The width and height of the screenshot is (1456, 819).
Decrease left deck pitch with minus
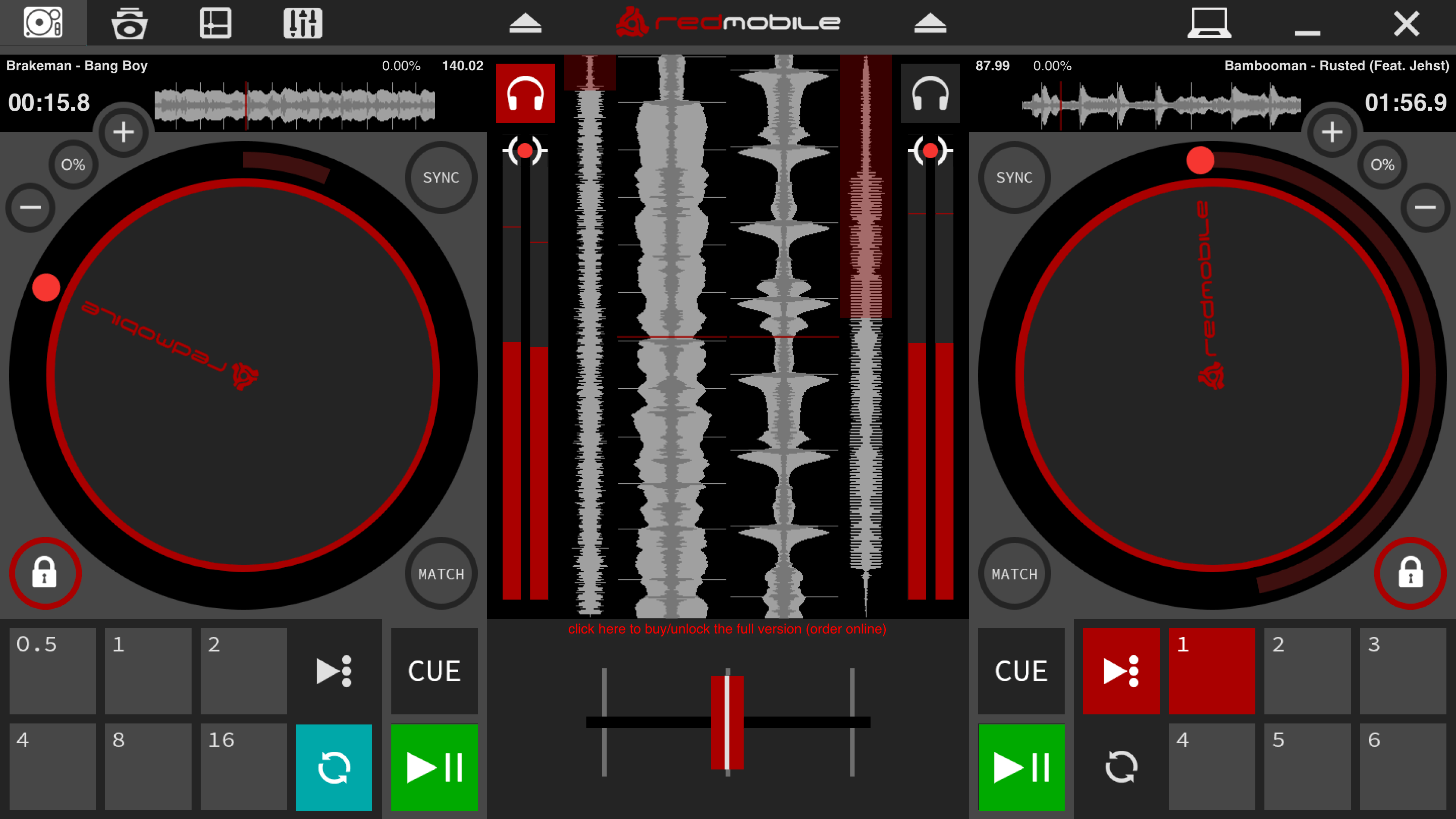30,207
